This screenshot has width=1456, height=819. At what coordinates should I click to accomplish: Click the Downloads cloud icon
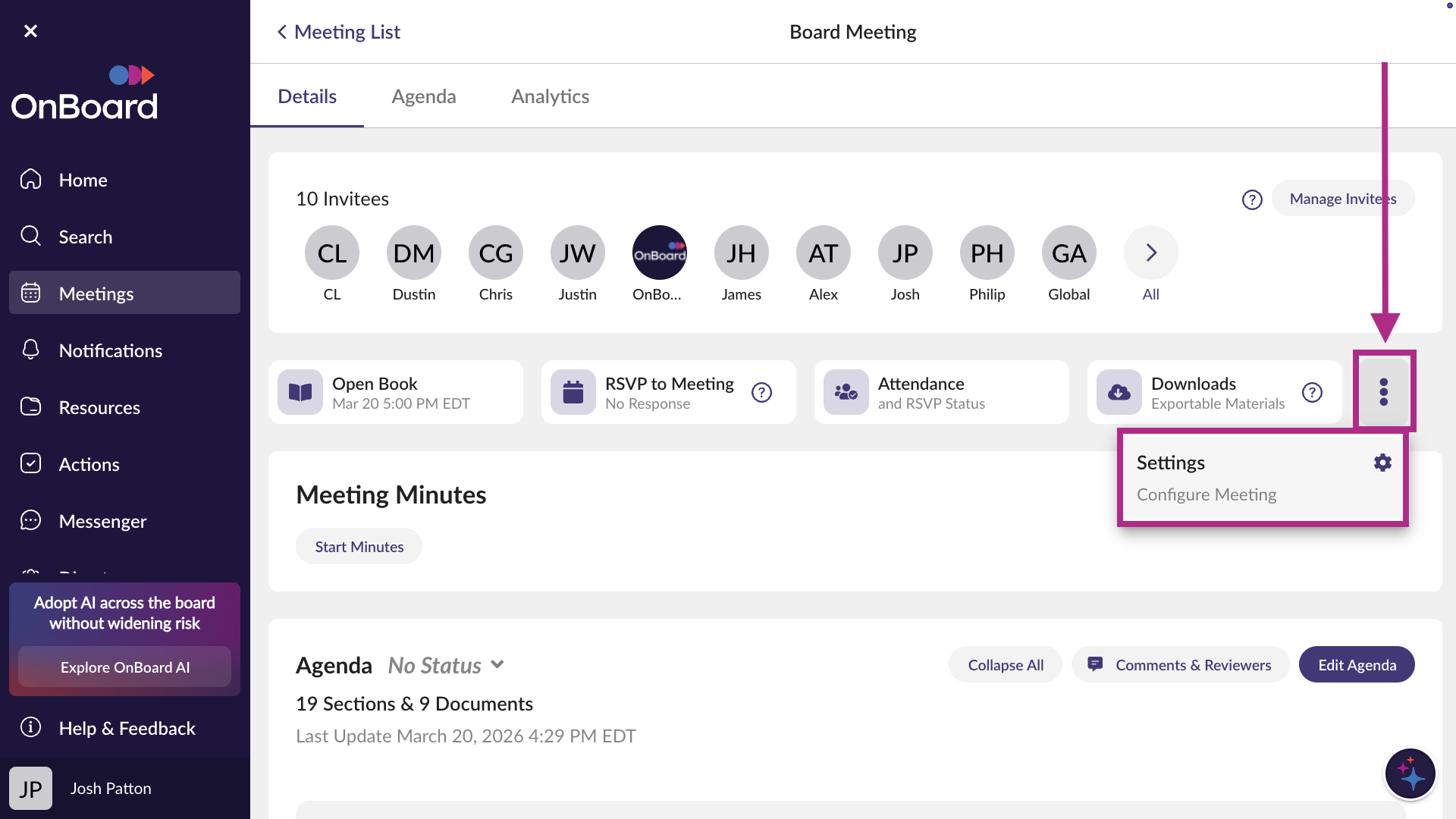click(x=1119, y=392)
